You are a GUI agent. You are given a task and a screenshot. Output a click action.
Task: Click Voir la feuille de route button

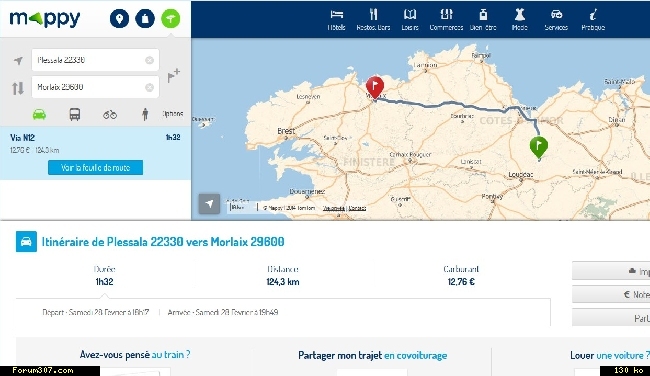[x=95, y=167]
